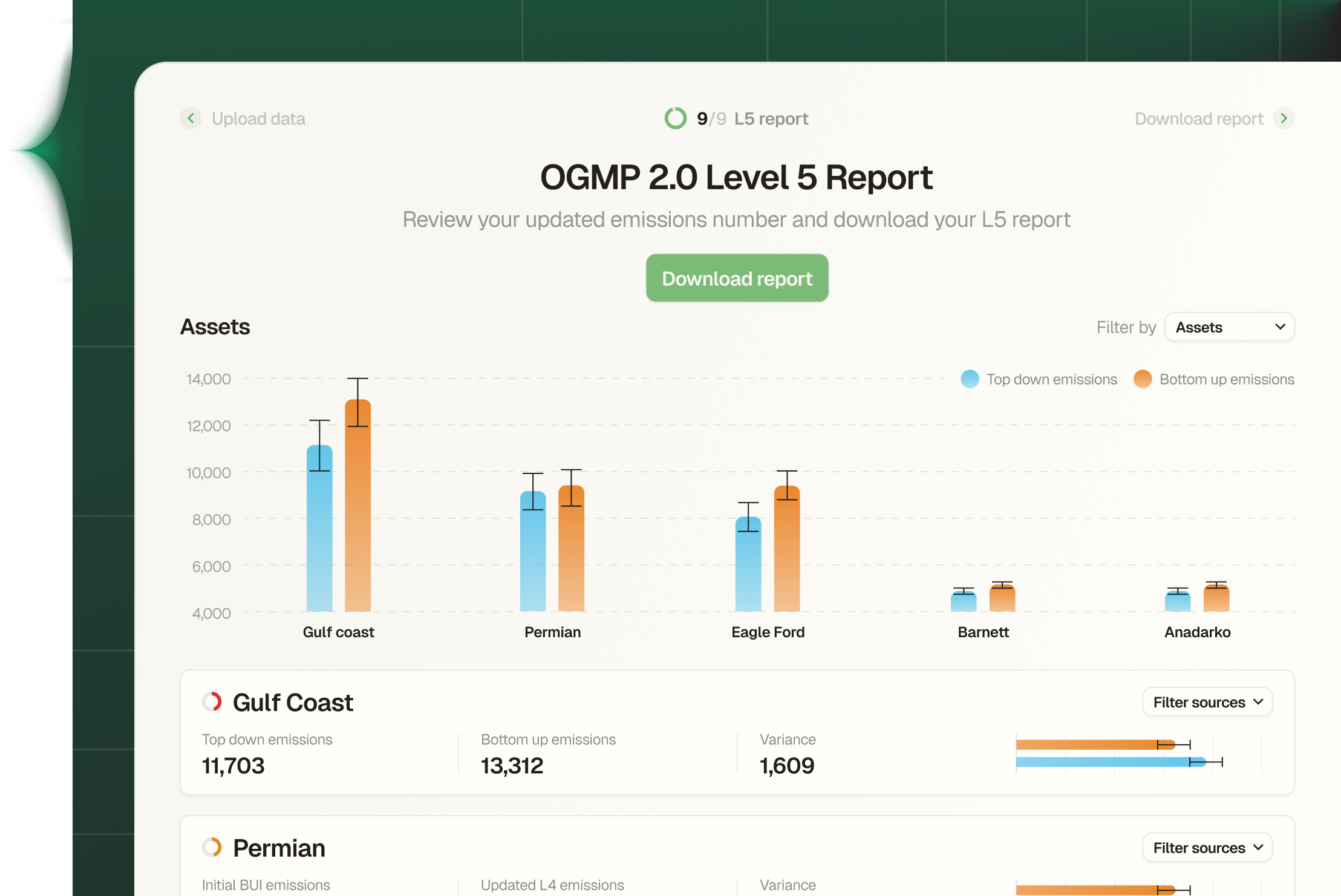Go back to Upload data step
The width and height of the screenshot is (1341, 896).
click(258, 118)
